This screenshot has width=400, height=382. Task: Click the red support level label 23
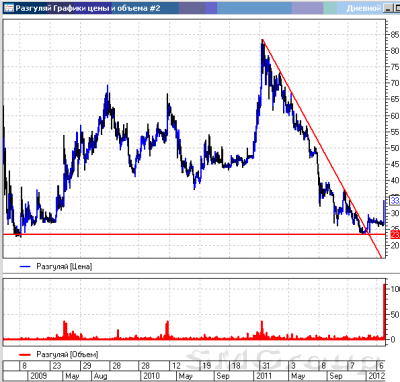click(395, 234)
